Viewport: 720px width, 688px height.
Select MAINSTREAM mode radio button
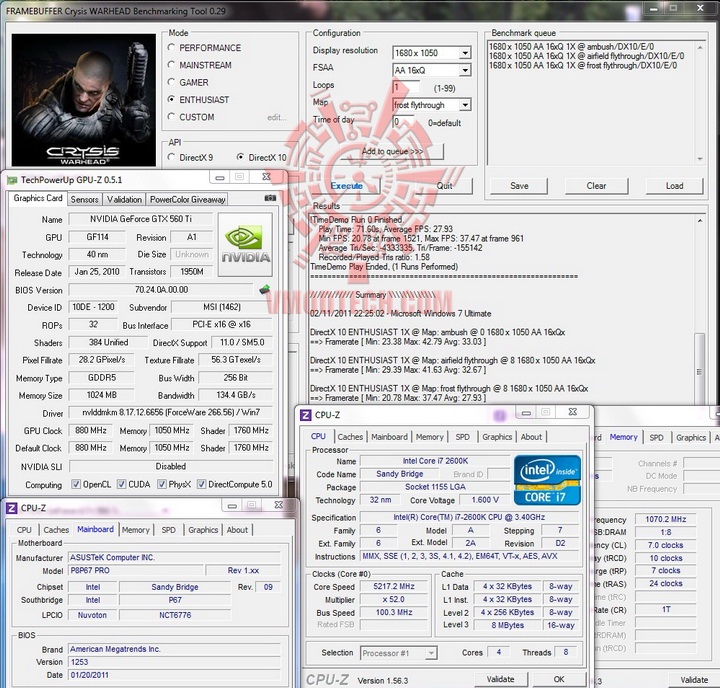pyautogui.click(x=171, y=64)
